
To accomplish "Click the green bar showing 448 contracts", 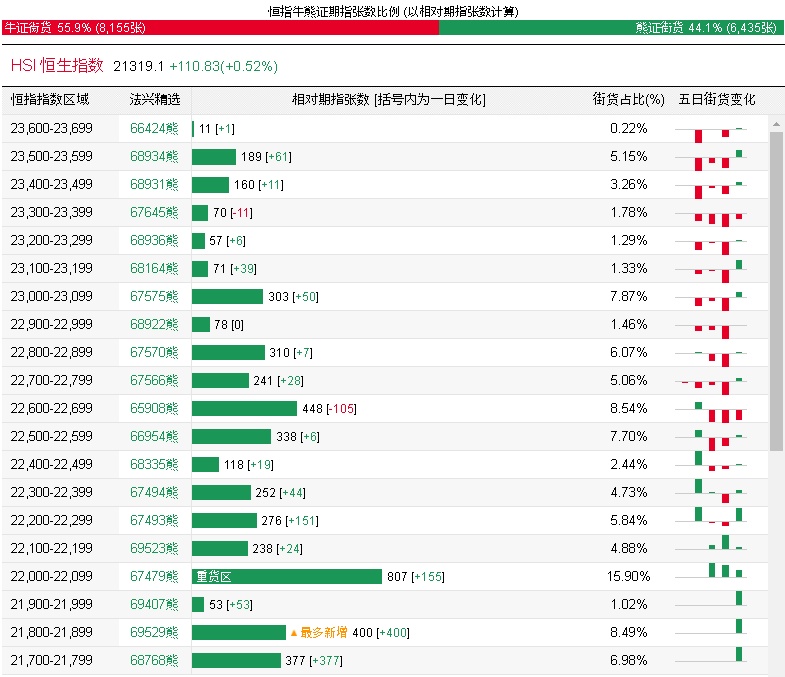I will point(244,409).
